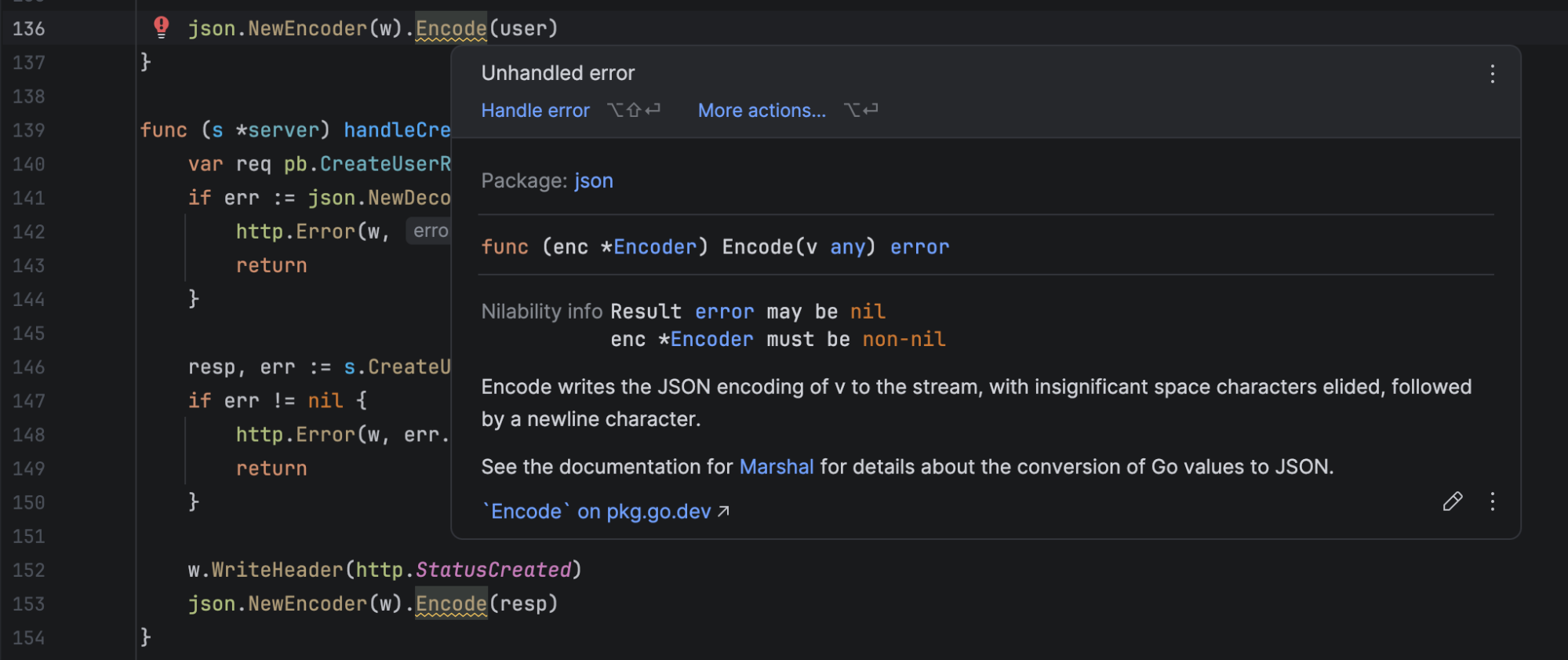Open the More actions... link
The image size is (1568, 660).
[x=761, y=111]
